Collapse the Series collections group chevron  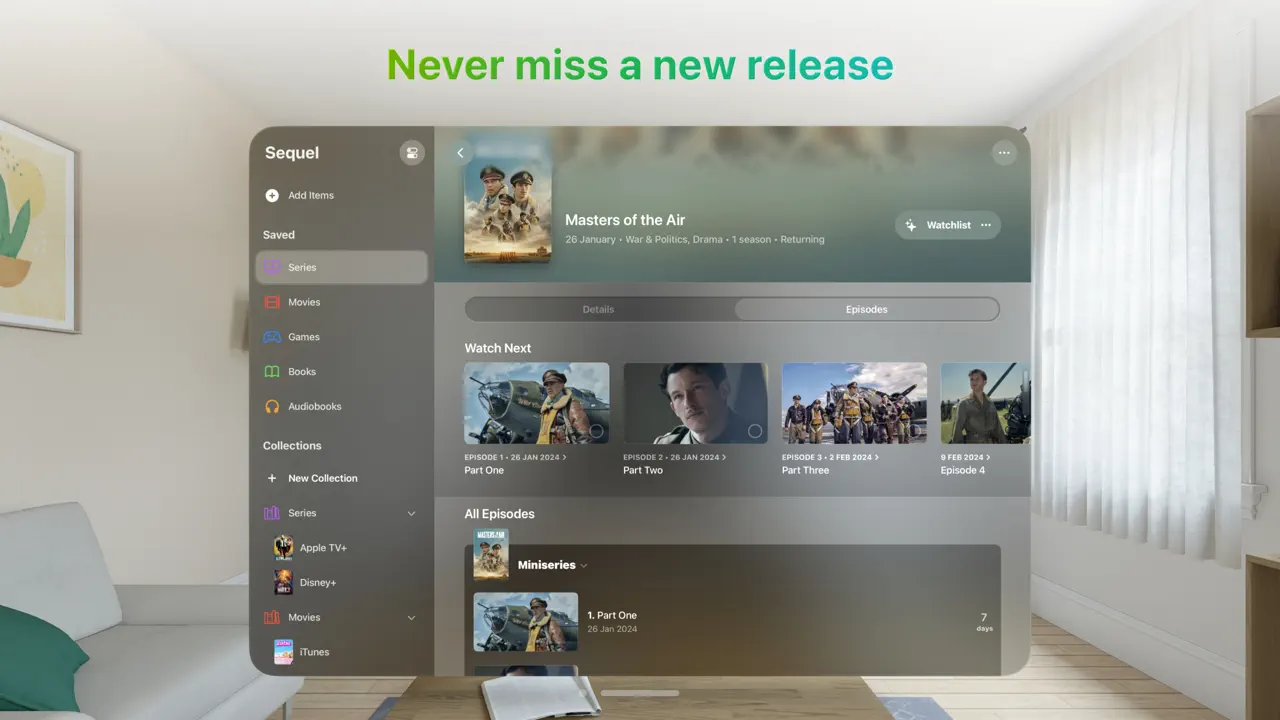point(411,513)
